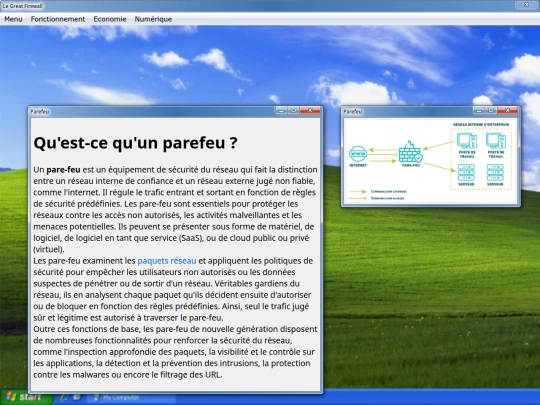Screen dimensions: 540x405
Task: Click the brick-wall Pare-feu icon in diagram
Action: point(411,152)
